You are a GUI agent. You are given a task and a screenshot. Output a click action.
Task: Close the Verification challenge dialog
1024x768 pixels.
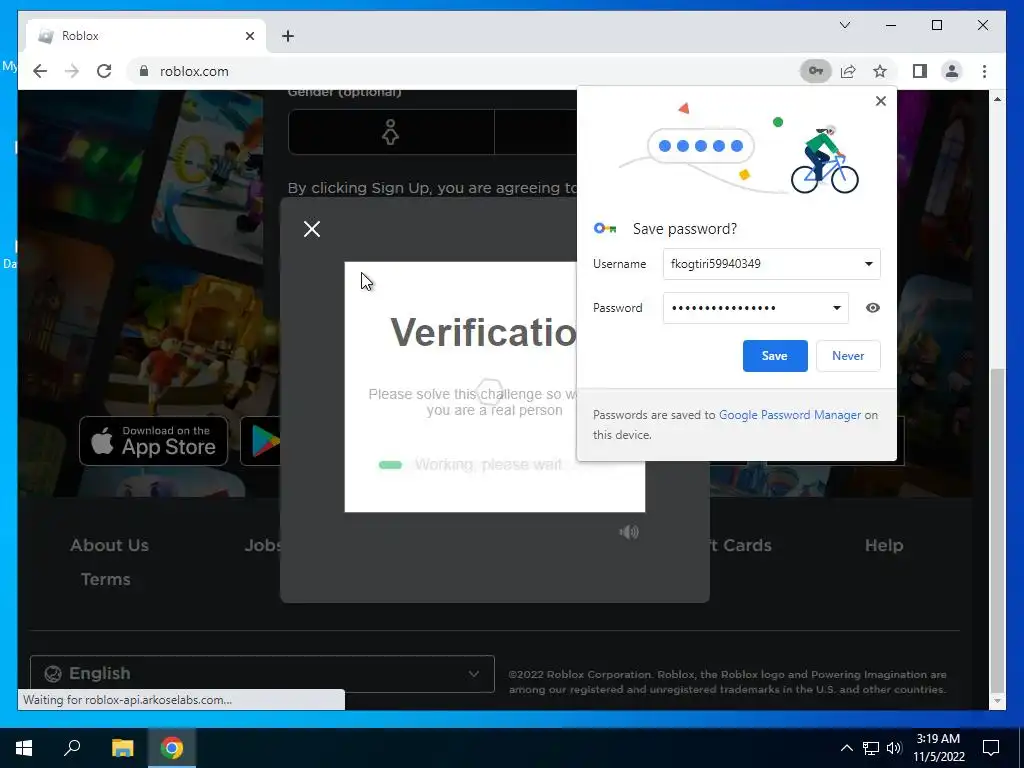pos(312,229)
